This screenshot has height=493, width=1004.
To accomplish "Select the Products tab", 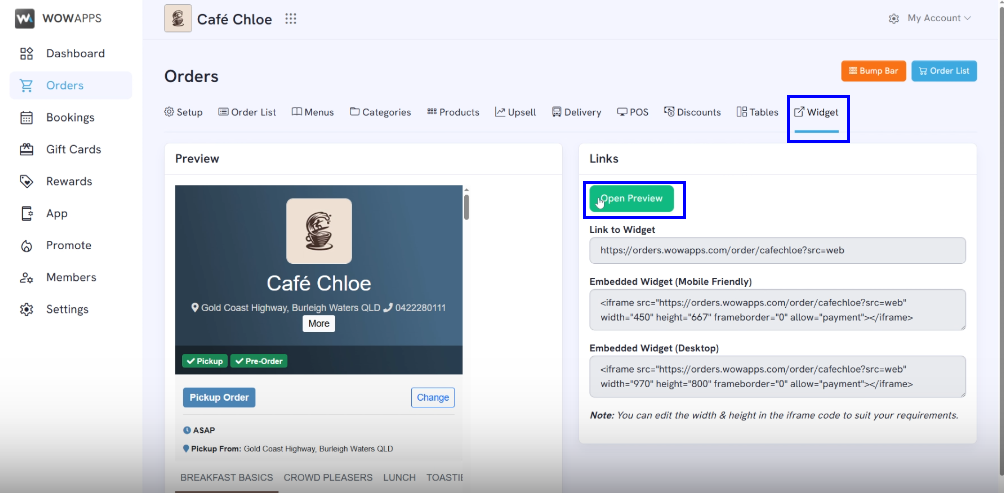I will pos(453,112).
